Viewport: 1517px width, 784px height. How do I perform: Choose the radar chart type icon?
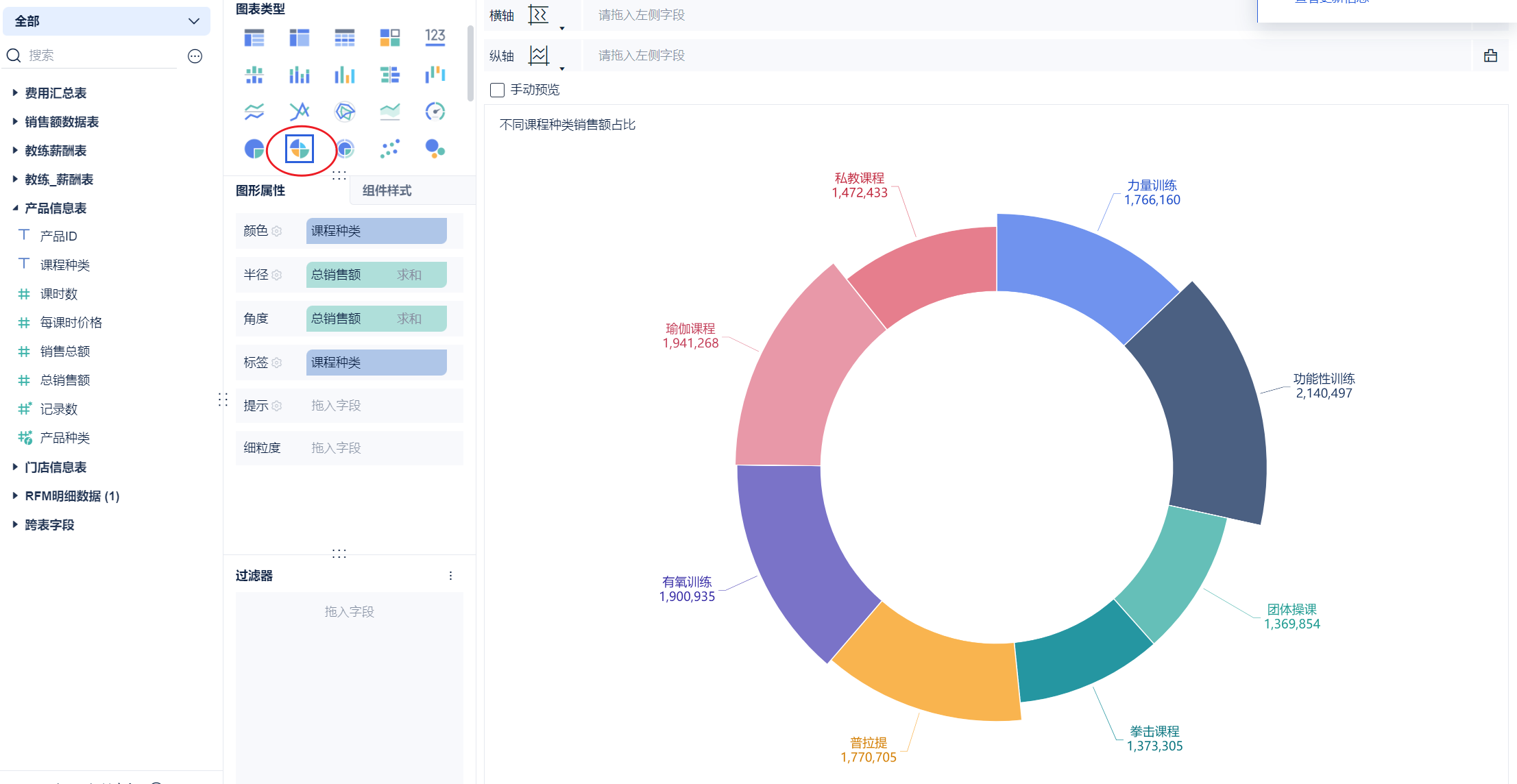point(345,111)
